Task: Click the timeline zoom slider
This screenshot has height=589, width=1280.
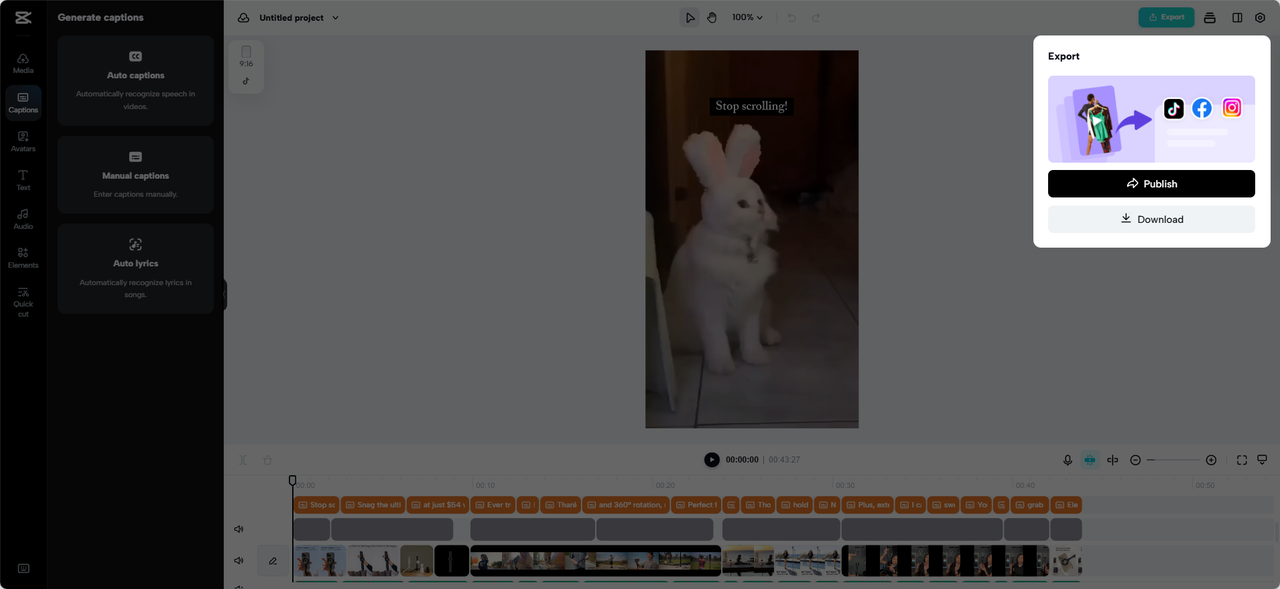Action: tap(1173, 460)
